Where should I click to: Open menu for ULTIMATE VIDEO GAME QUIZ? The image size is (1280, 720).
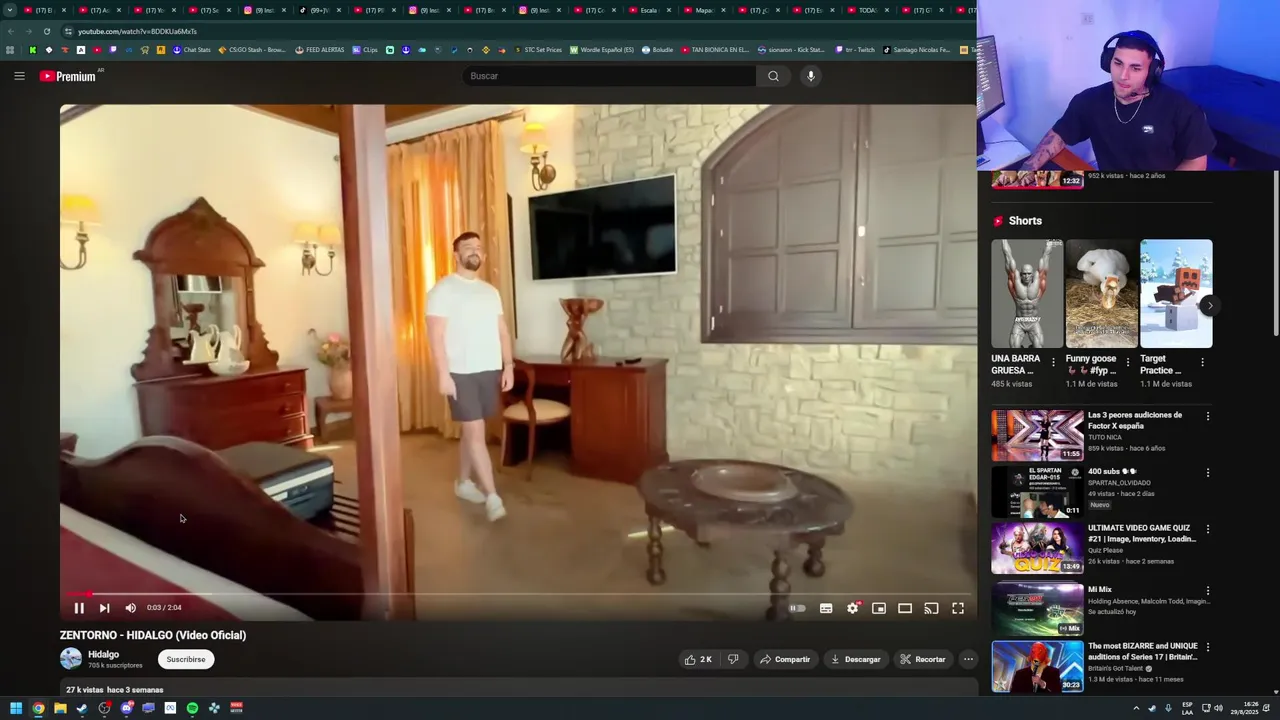tap(1208, 529)
